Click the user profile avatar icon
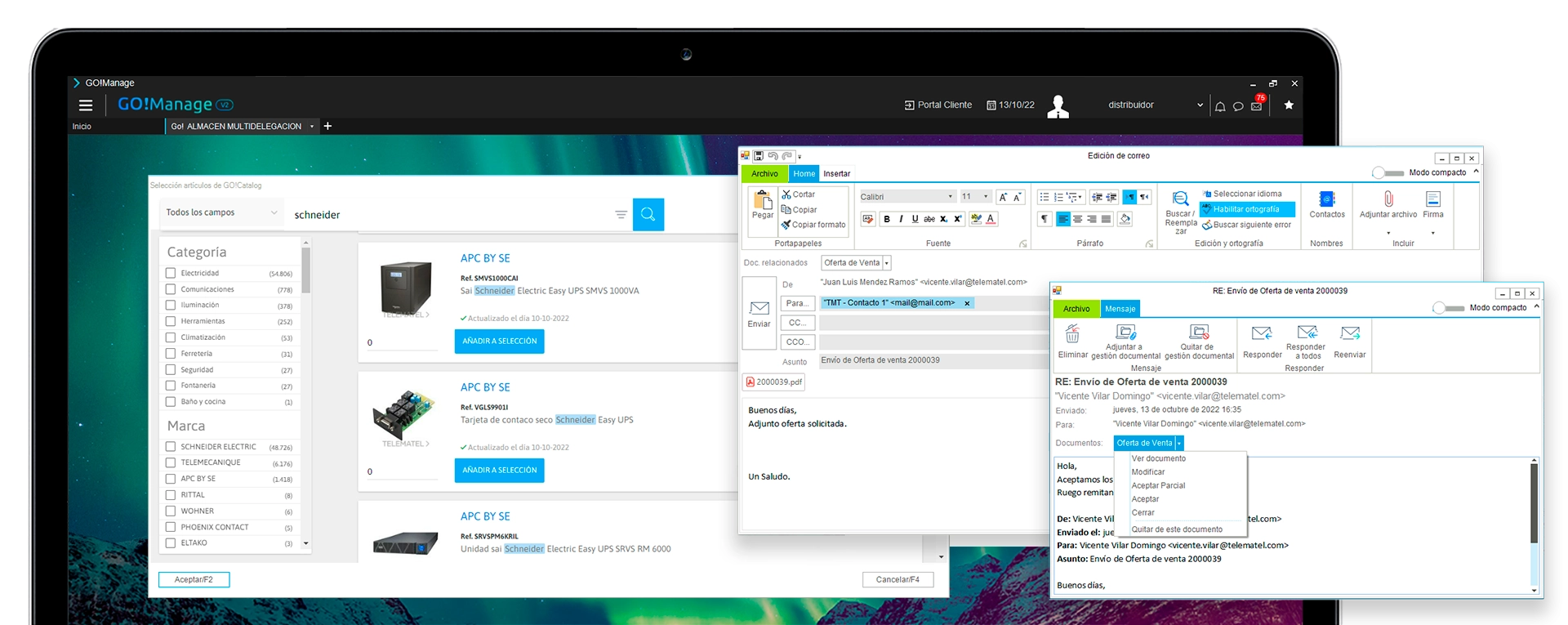This screenshot has height=625, width=1568. [1058, 106]
